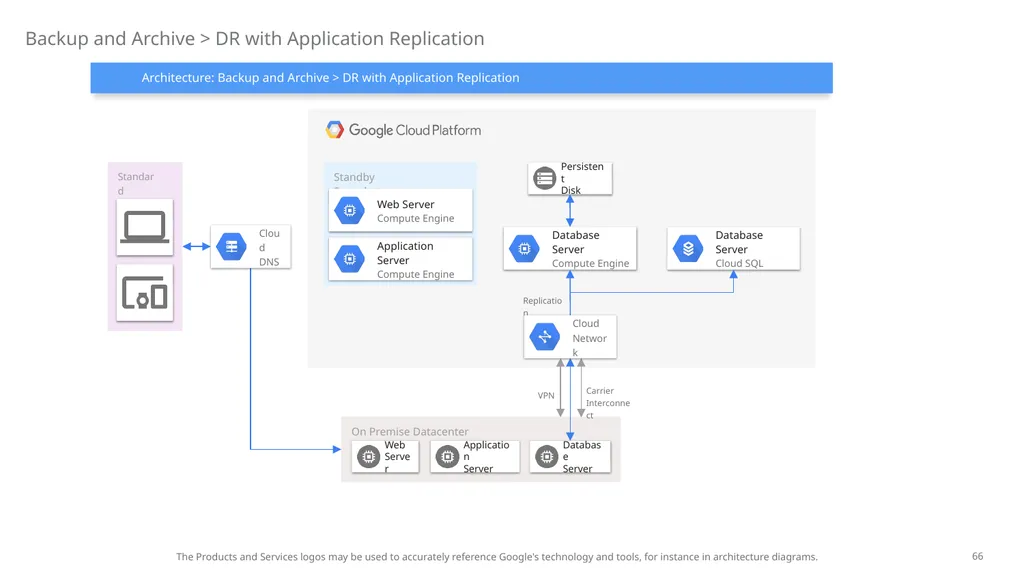The height and width of the screenshot is (576, 1024).
Task: Click the Replication label
Action: tap(542, 306)
